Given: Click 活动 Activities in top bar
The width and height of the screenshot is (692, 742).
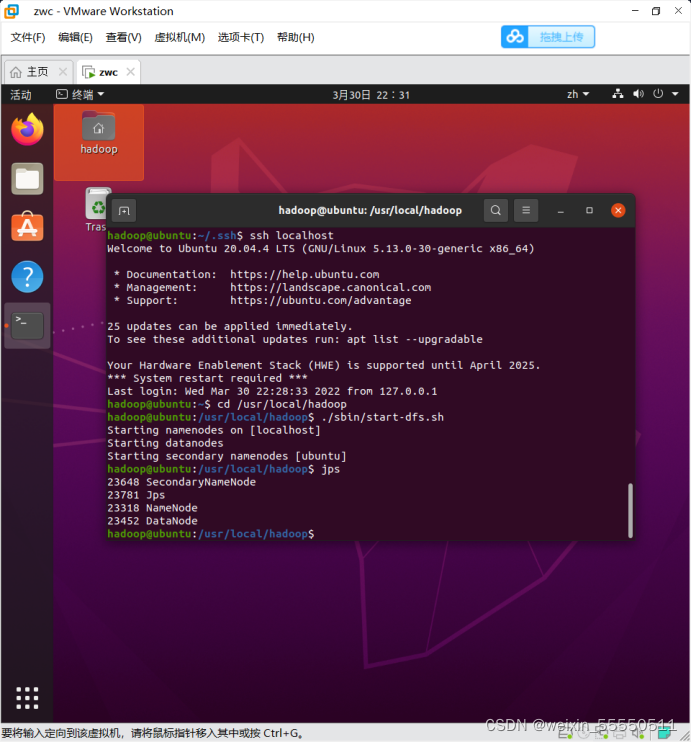Looking at the screenshot, I should (x=21, y=95).
